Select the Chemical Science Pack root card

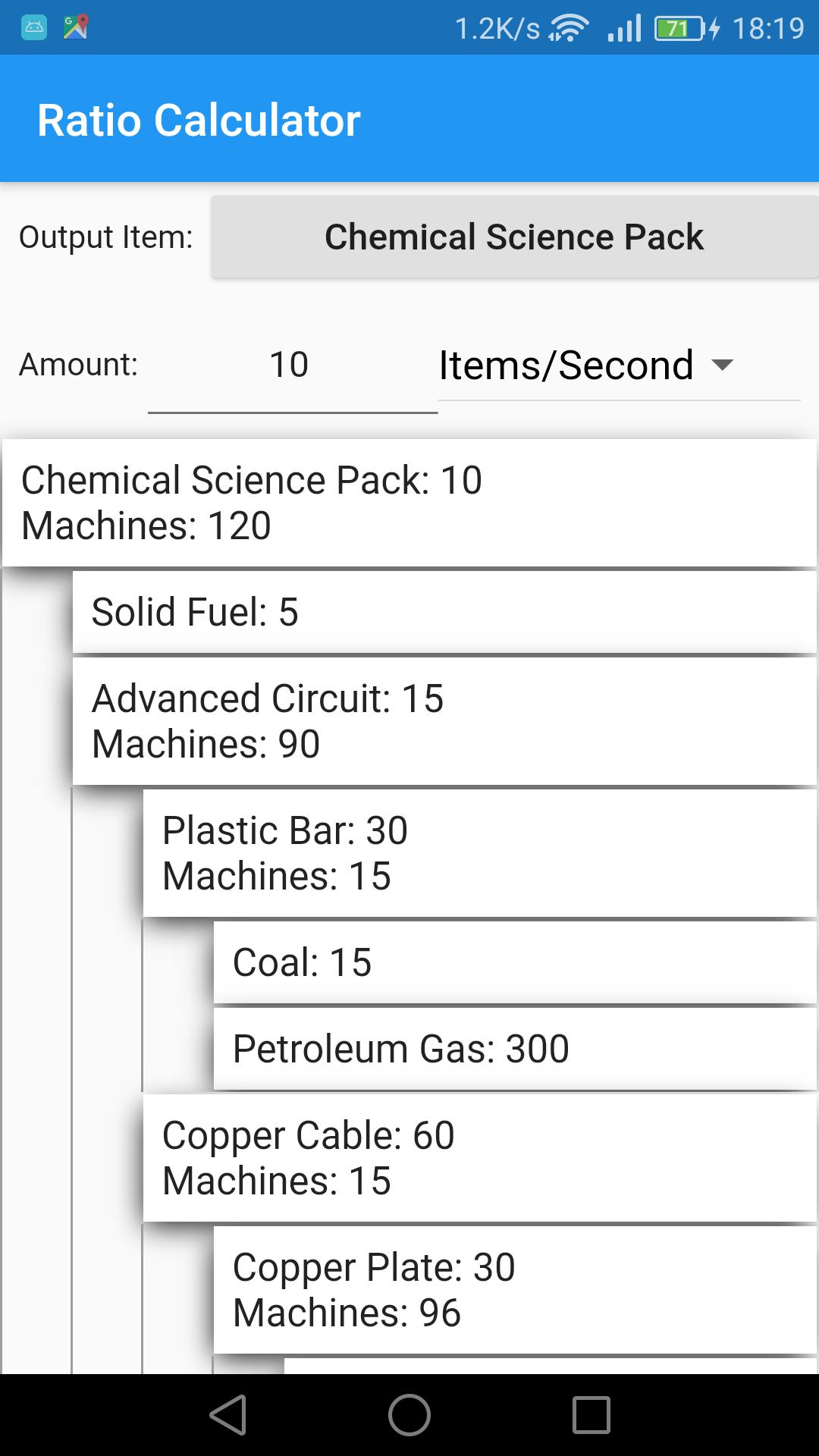[x=409, y=503]
